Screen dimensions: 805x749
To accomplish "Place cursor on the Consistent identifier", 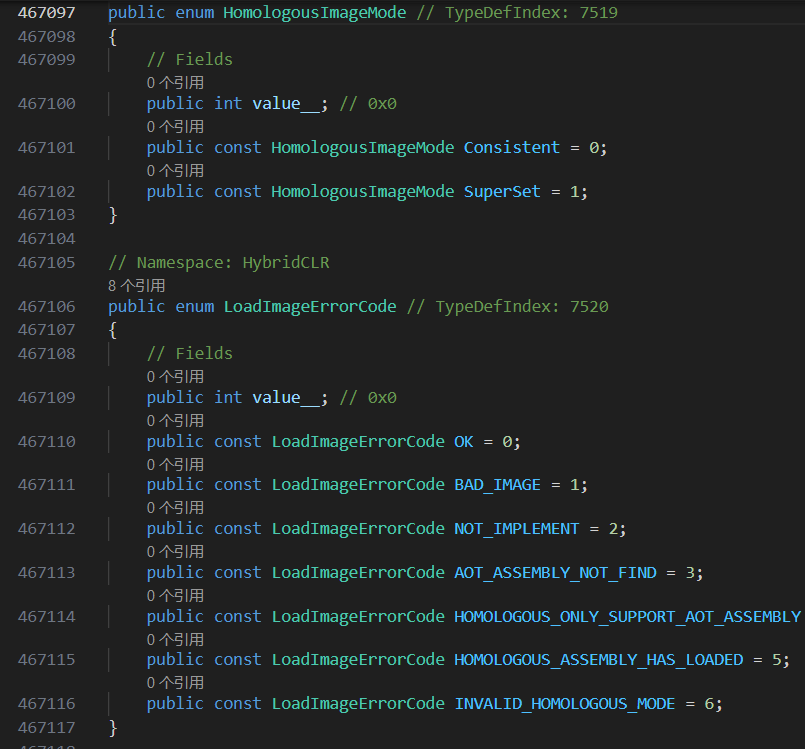I will (511, 147).
